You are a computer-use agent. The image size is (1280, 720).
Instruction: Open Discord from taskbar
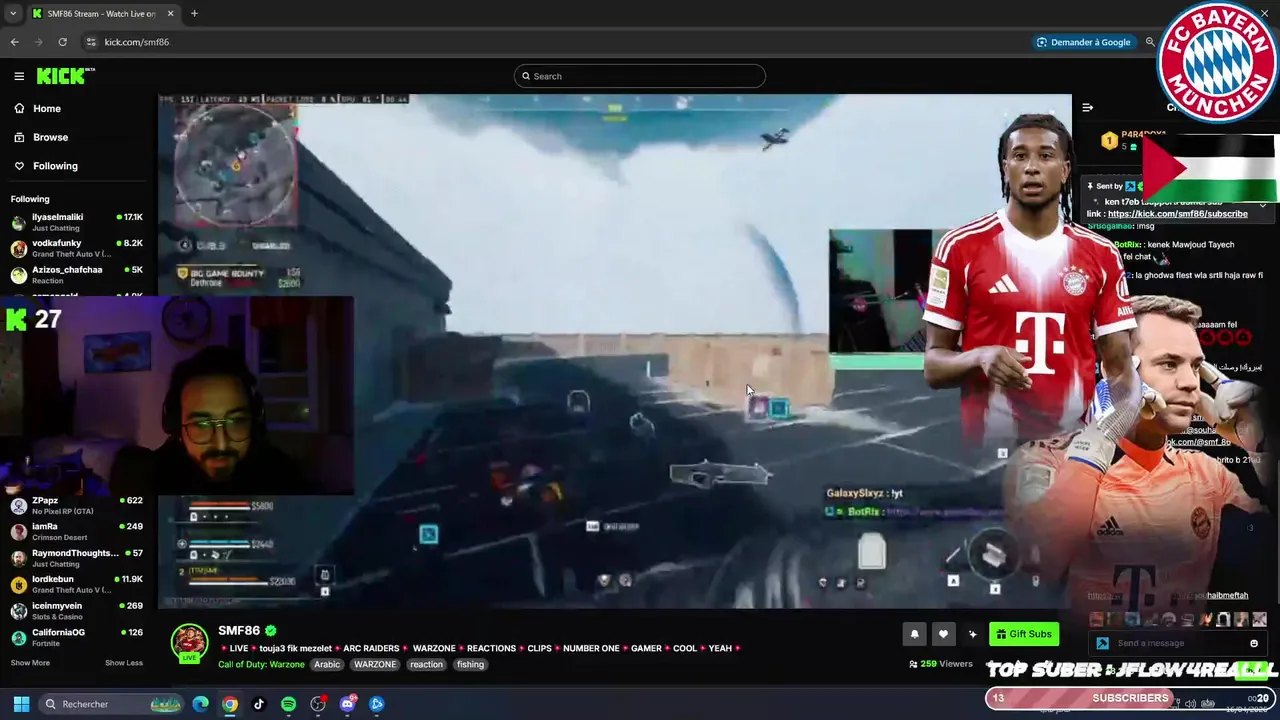click(347, 704)
